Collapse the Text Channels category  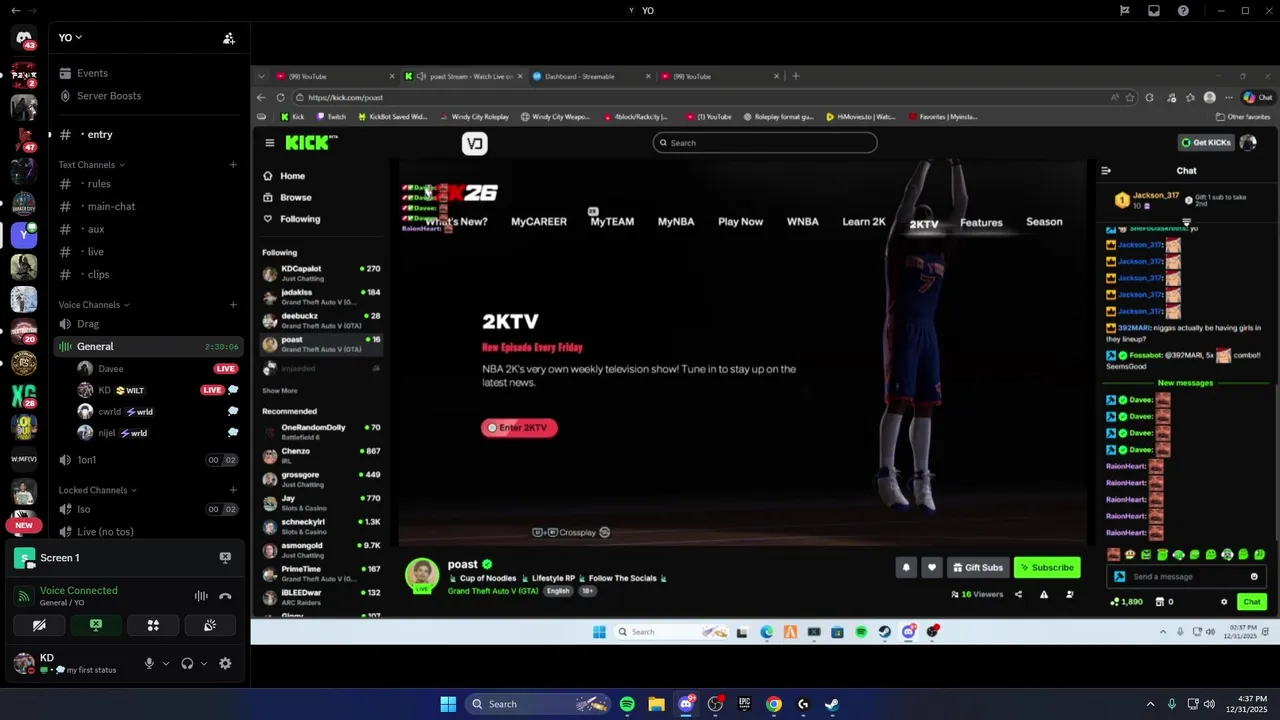(x=91, y=165)
